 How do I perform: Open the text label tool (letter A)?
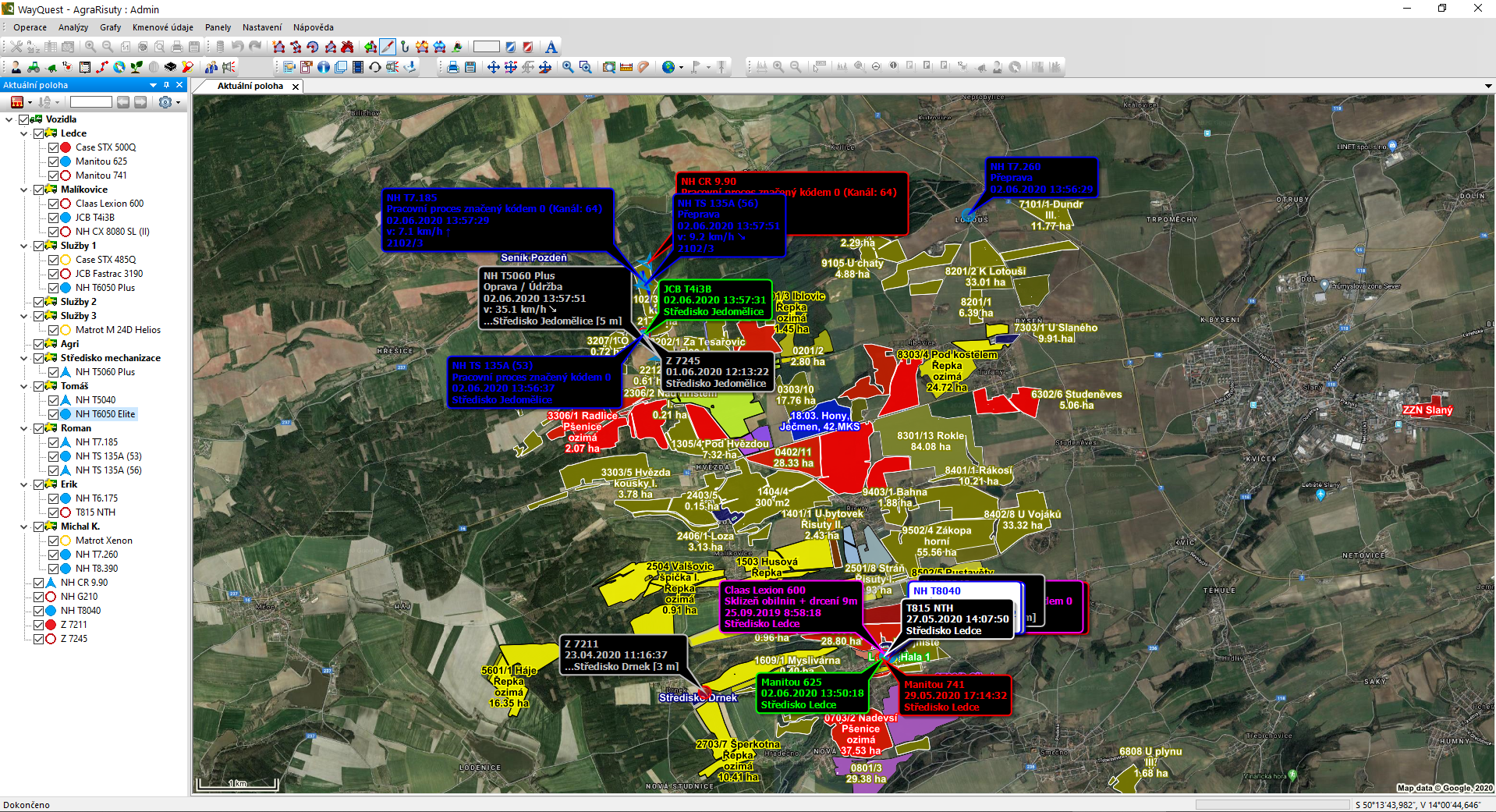[551, 47]
